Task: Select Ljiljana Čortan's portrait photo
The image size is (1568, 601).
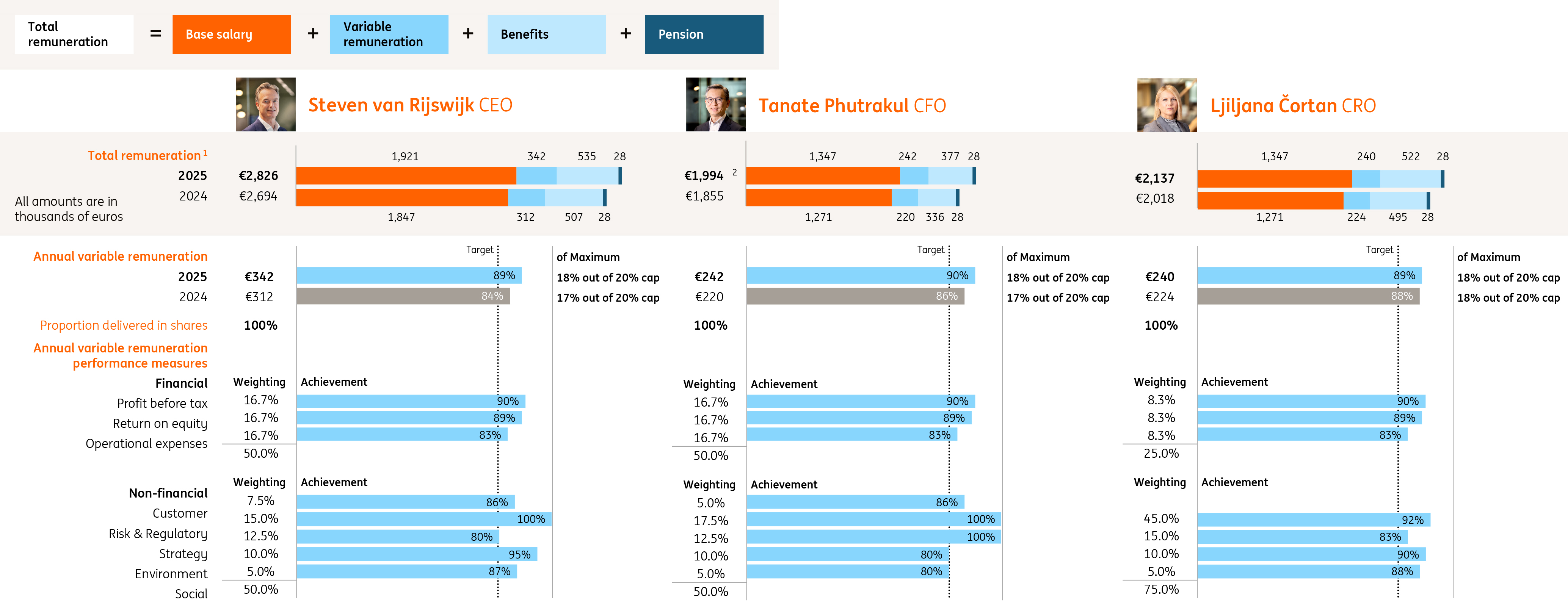Action: (1166, 105)
